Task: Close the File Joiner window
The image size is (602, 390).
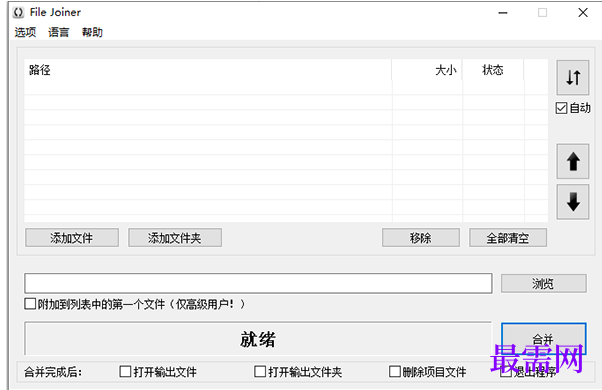Action: click(x=583, y=13)
